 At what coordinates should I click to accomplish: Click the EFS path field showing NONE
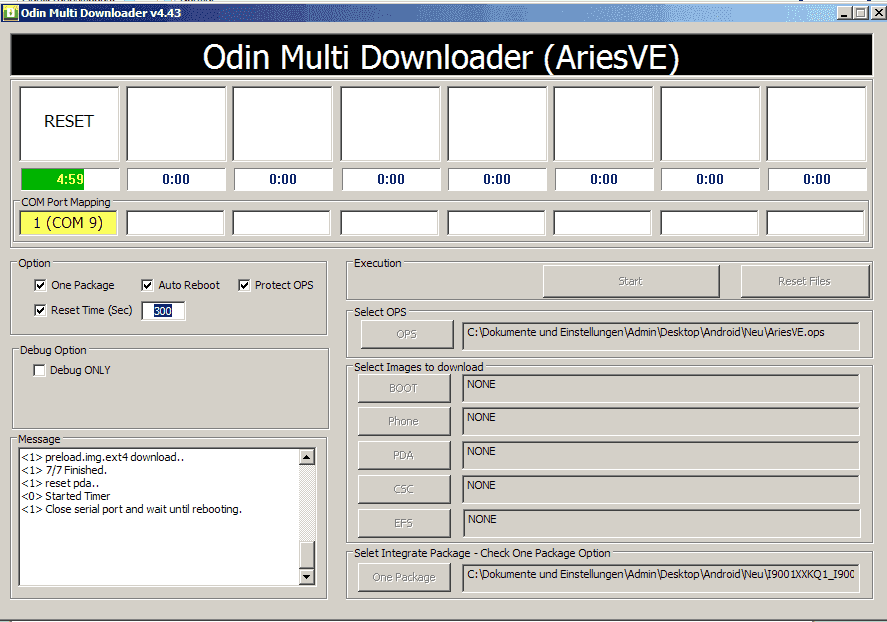pyautogui.click(x=661, y=523)
